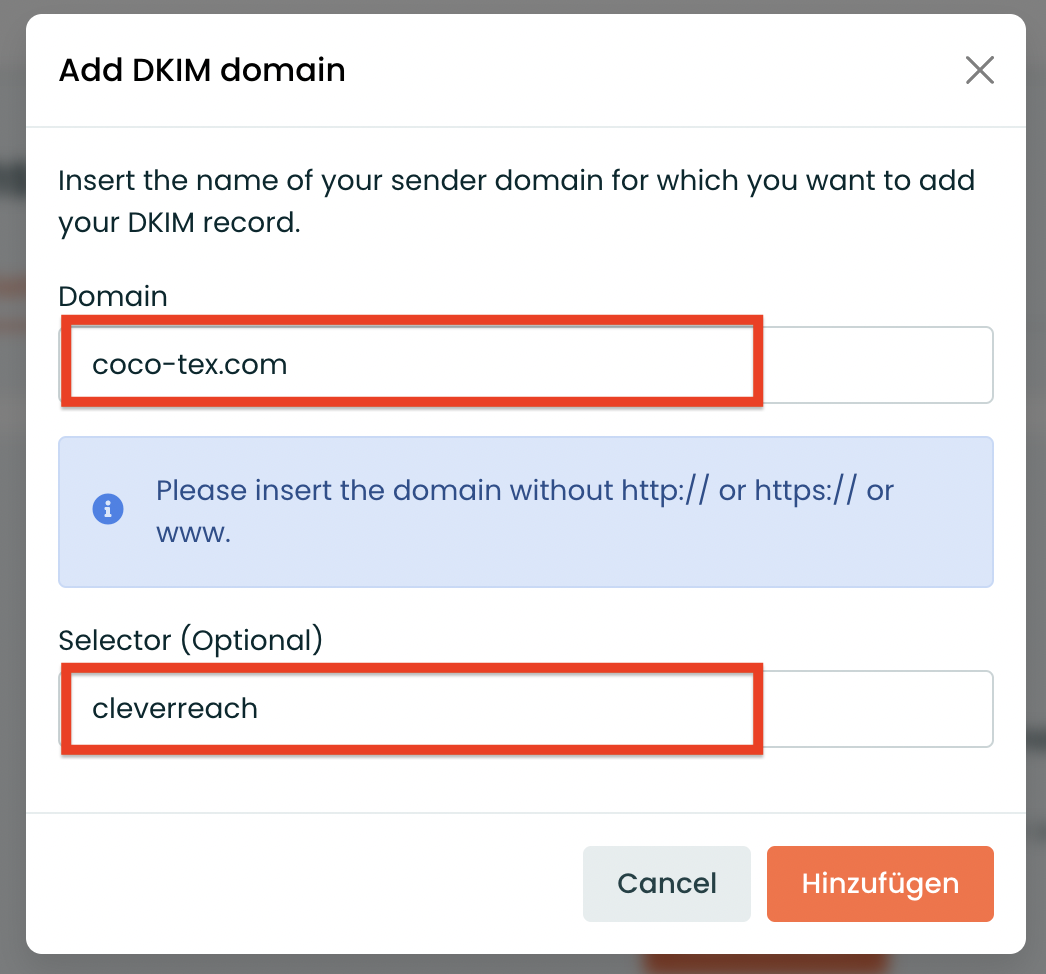This screenshot has height=974, width=1046.
Task: Click the Selector (Optional) label
Action: tap(190, 640)
